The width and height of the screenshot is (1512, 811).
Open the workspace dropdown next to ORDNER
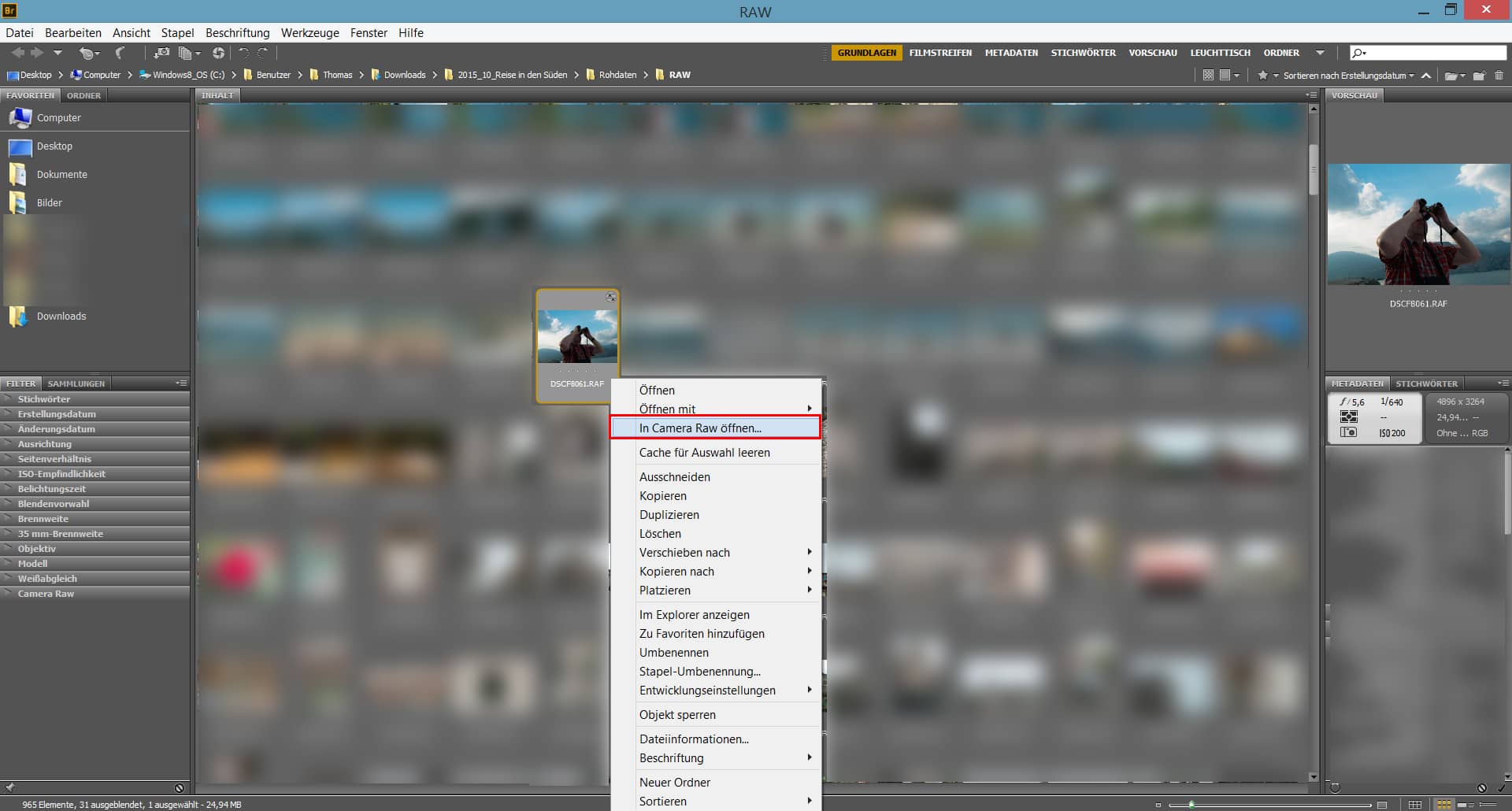(1321, 52)
